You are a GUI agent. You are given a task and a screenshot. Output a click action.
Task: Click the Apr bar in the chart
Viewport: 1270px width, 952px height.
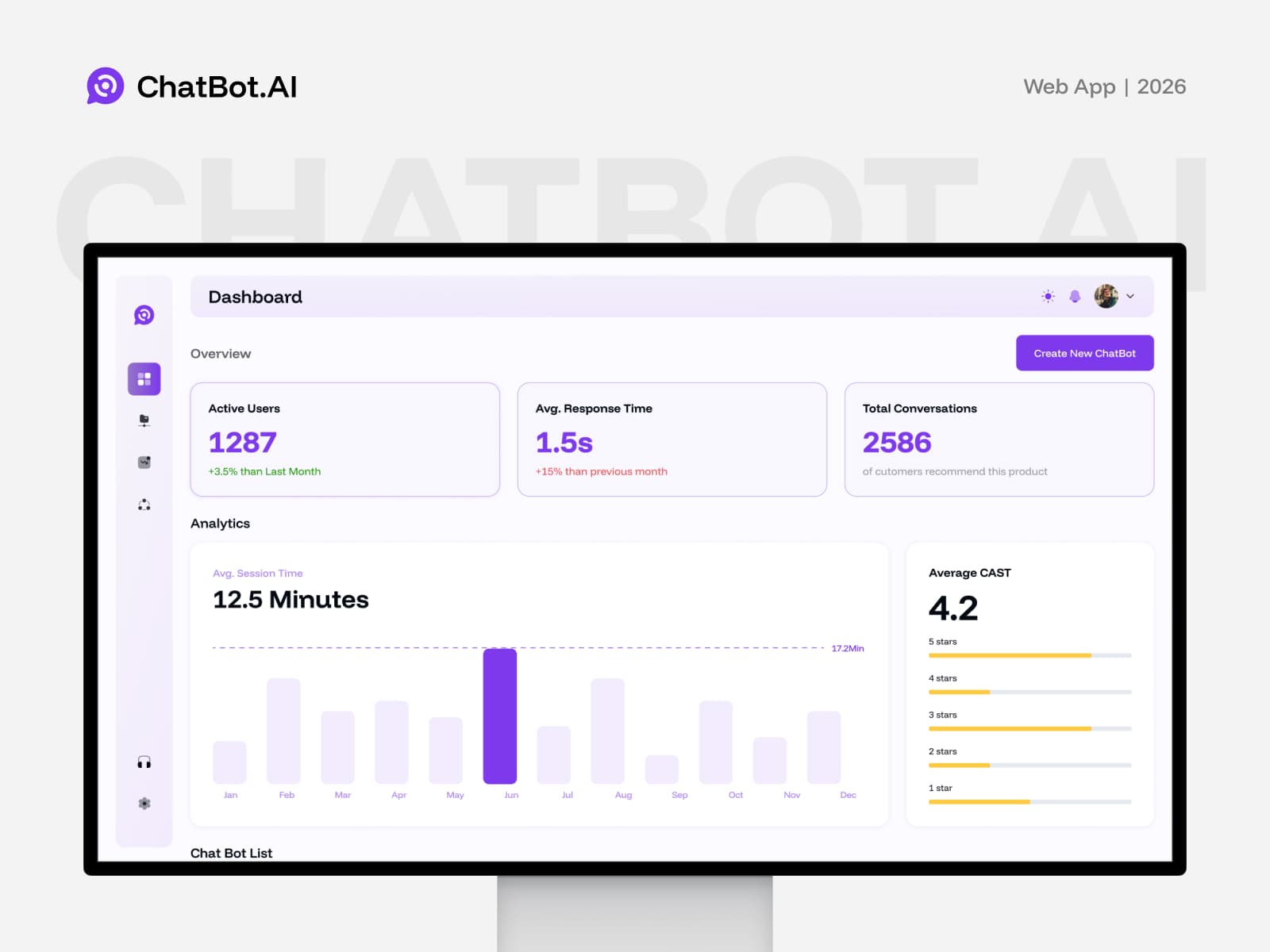(391, 742)
